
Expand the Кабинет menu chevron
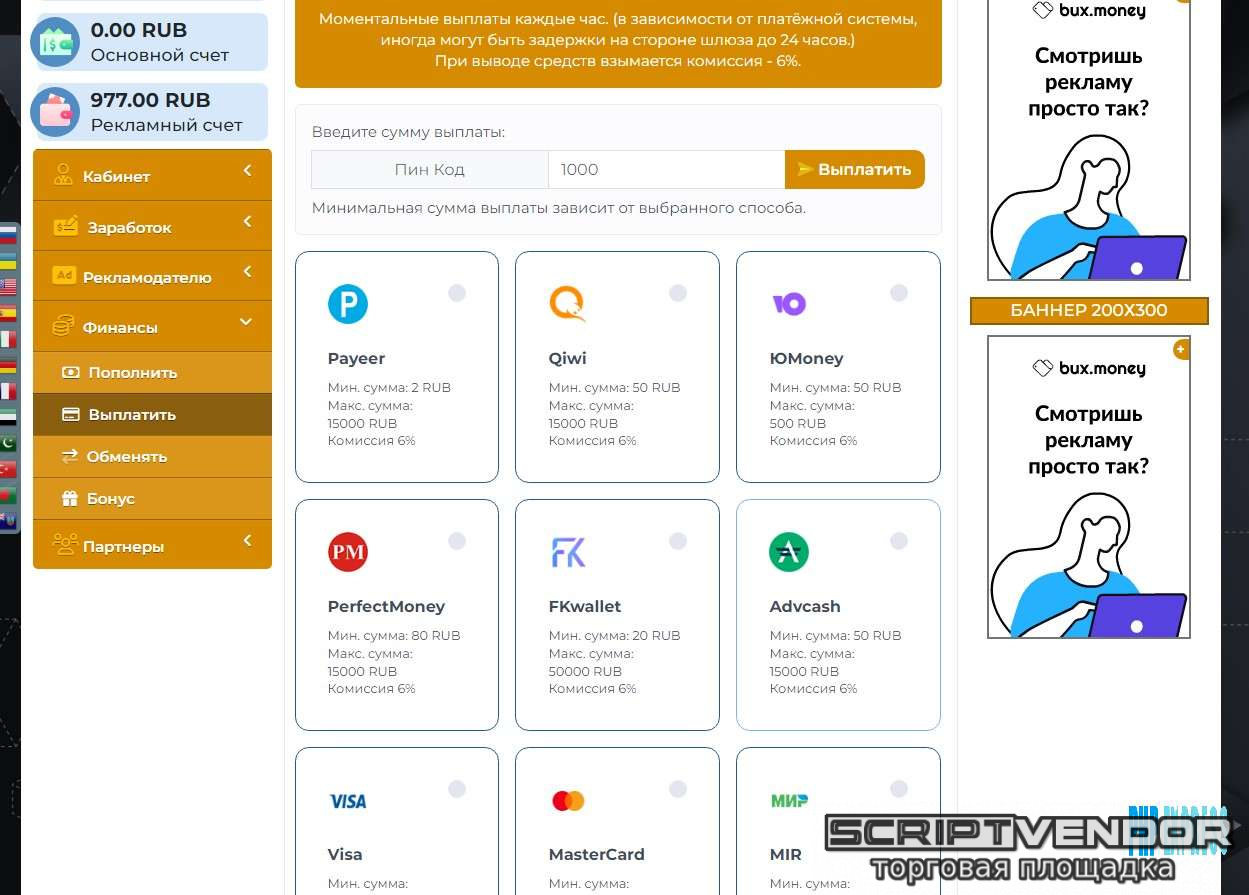247,172
